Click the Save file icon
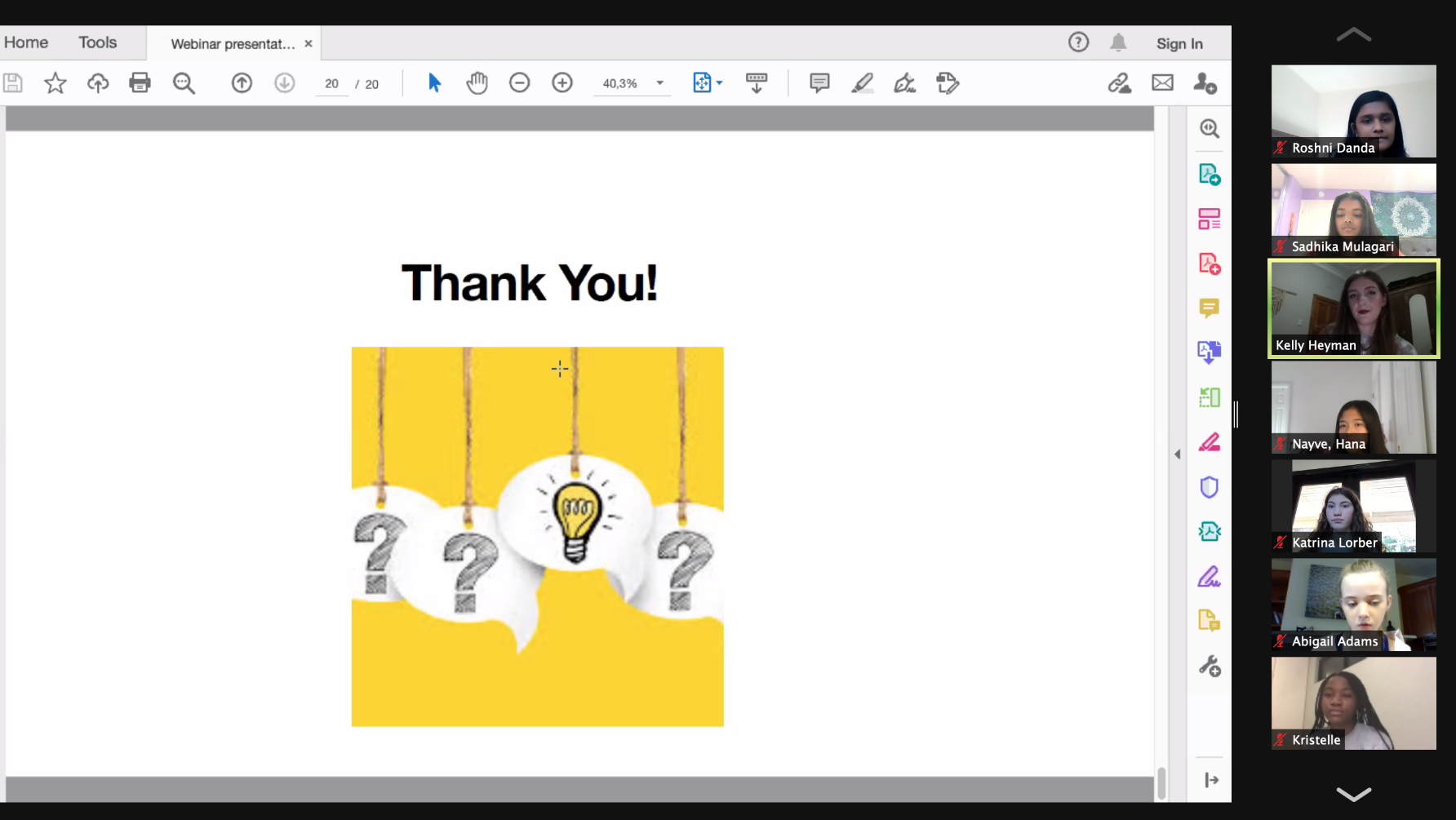 pos(13,83)
